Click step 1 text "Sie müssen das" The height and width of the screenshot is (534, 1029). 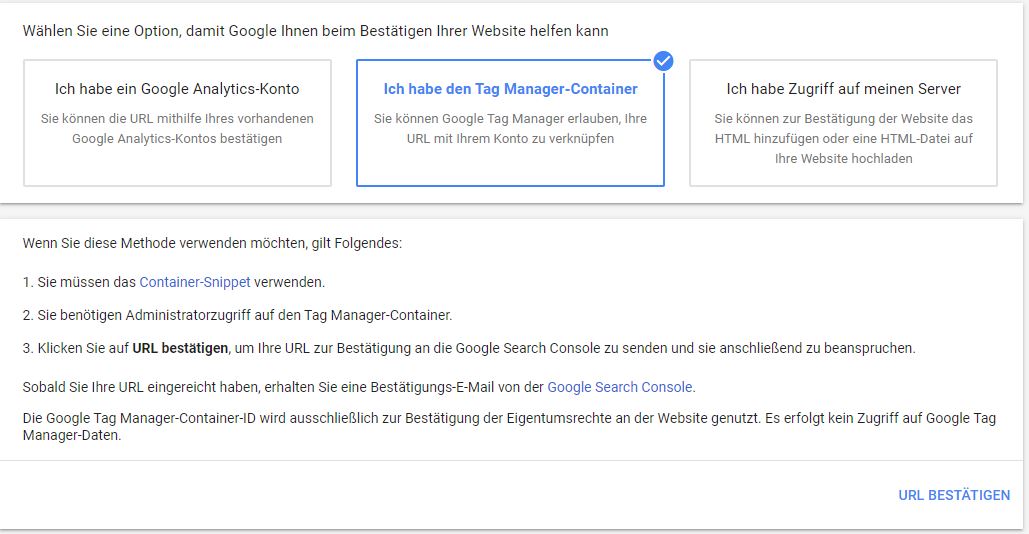click(x=87, y=283)
